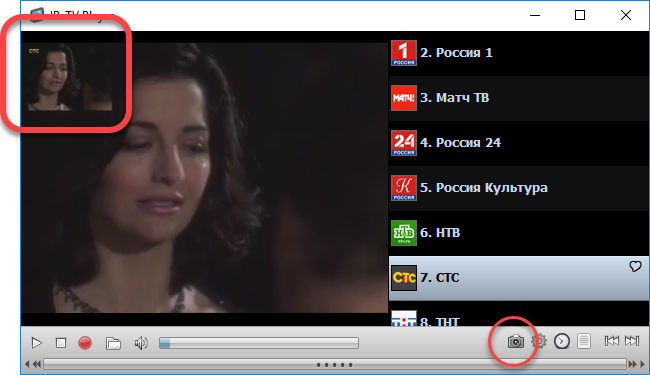Image resolution: width=650 pixels, height=375 pixels.
Task: Start recording with the red button
Action: point(85,343)
